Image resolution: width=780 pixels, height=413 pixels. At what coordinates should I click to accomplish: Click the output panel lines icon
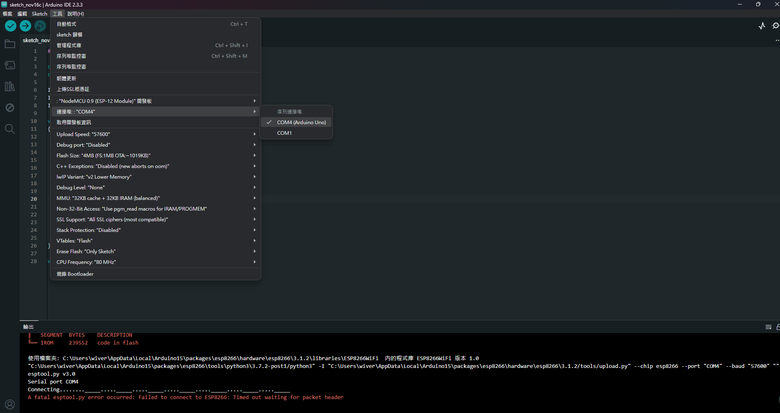point(768,327)
